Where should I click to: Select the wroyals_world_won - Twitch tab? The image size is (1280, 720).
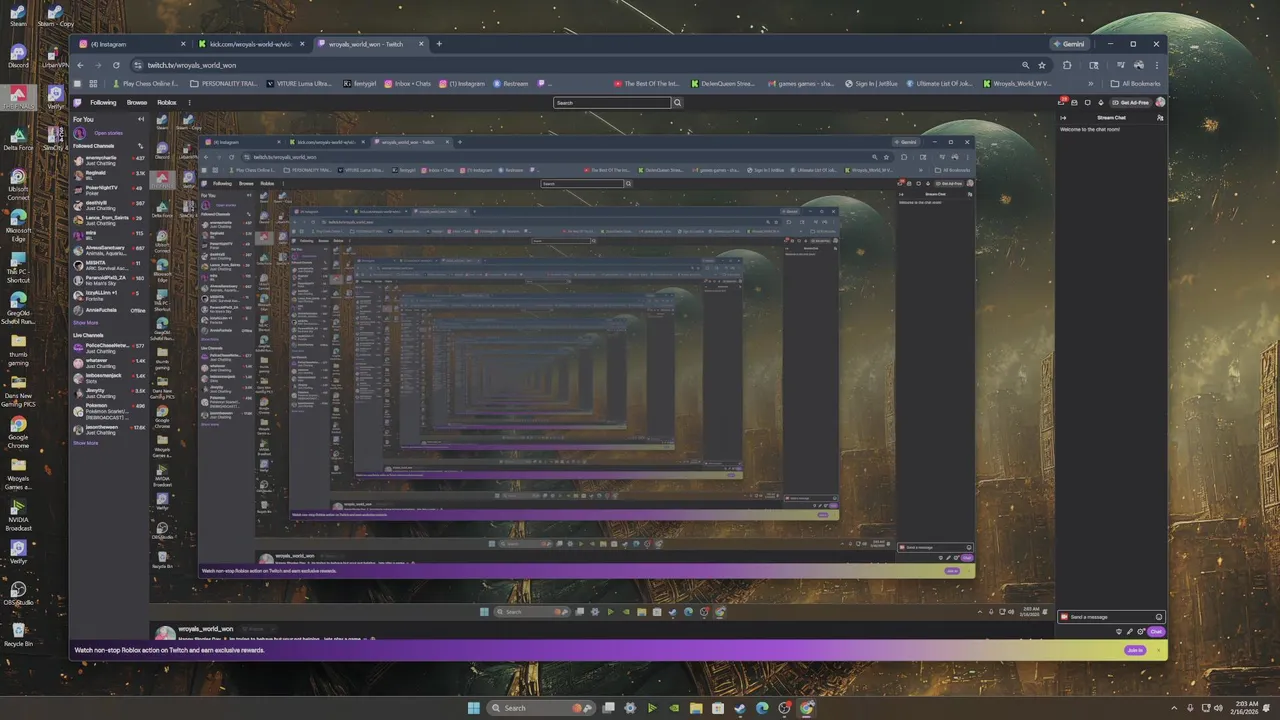pyautogui.click(x=371, y=44)
